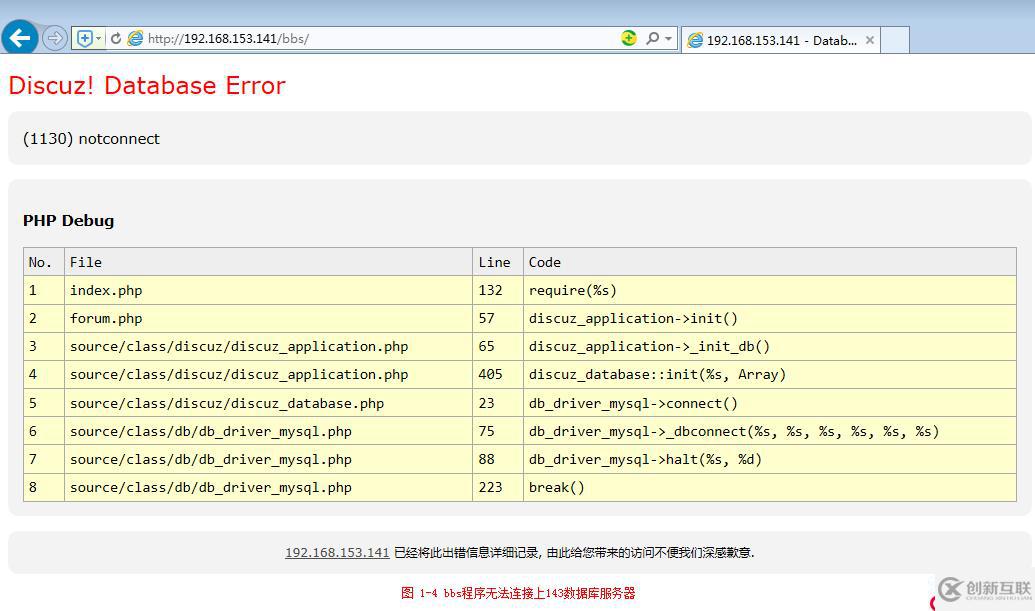The image size is (1035, 611).
Task: Click the "db_driver_mysql->connect()" code cell
Action: click(x=770, y=403)
